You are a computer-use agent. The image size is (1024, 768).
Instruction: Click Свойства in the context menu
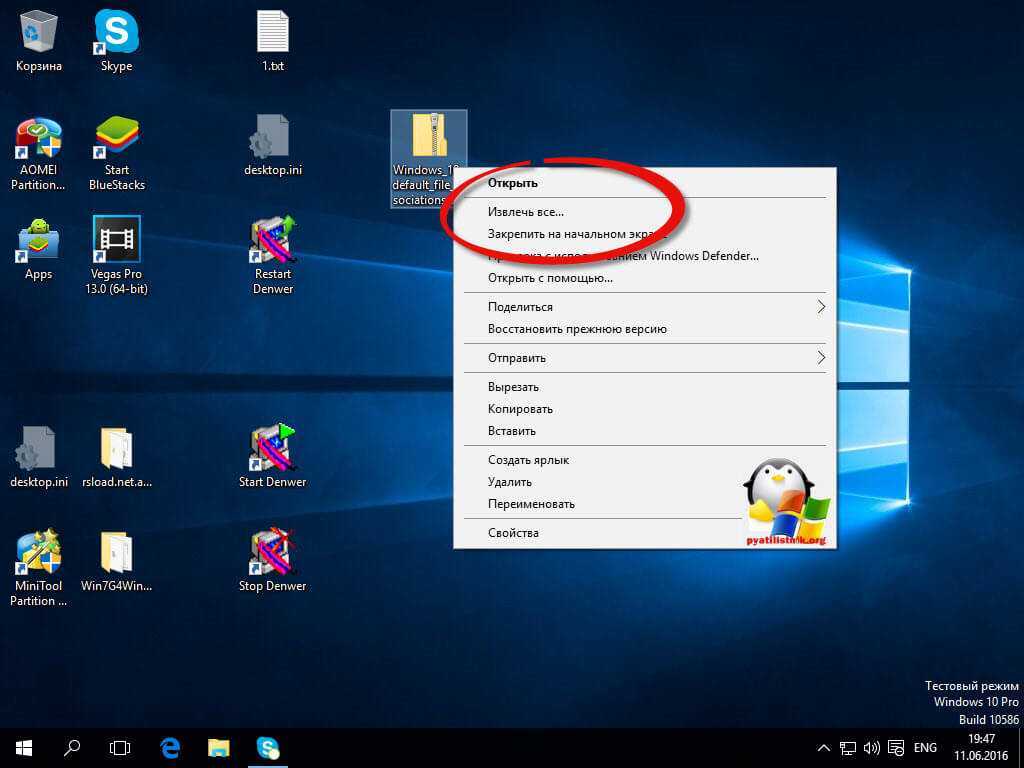click(x=513, y=533)
